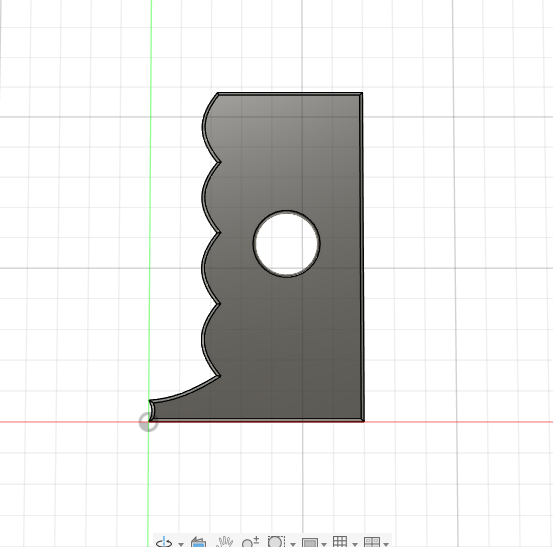Select the Zoom magnifier tool

coord(251,542)
